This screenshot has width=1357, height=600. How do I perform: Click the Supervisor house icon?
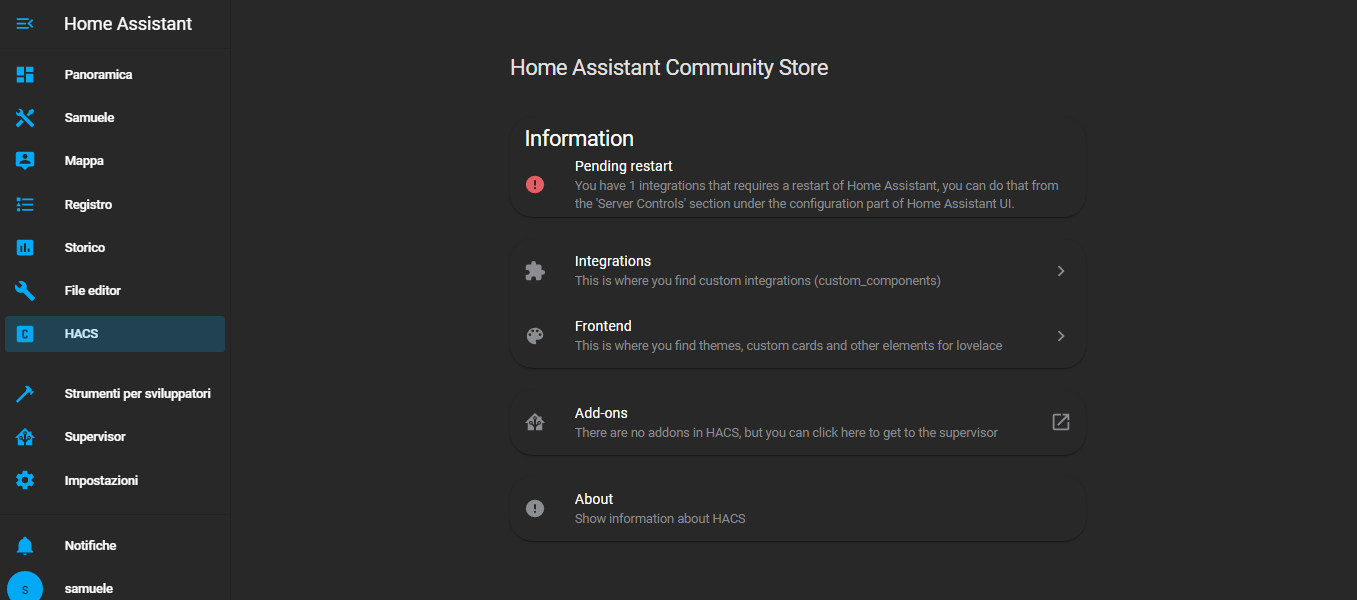pos(25,437)
